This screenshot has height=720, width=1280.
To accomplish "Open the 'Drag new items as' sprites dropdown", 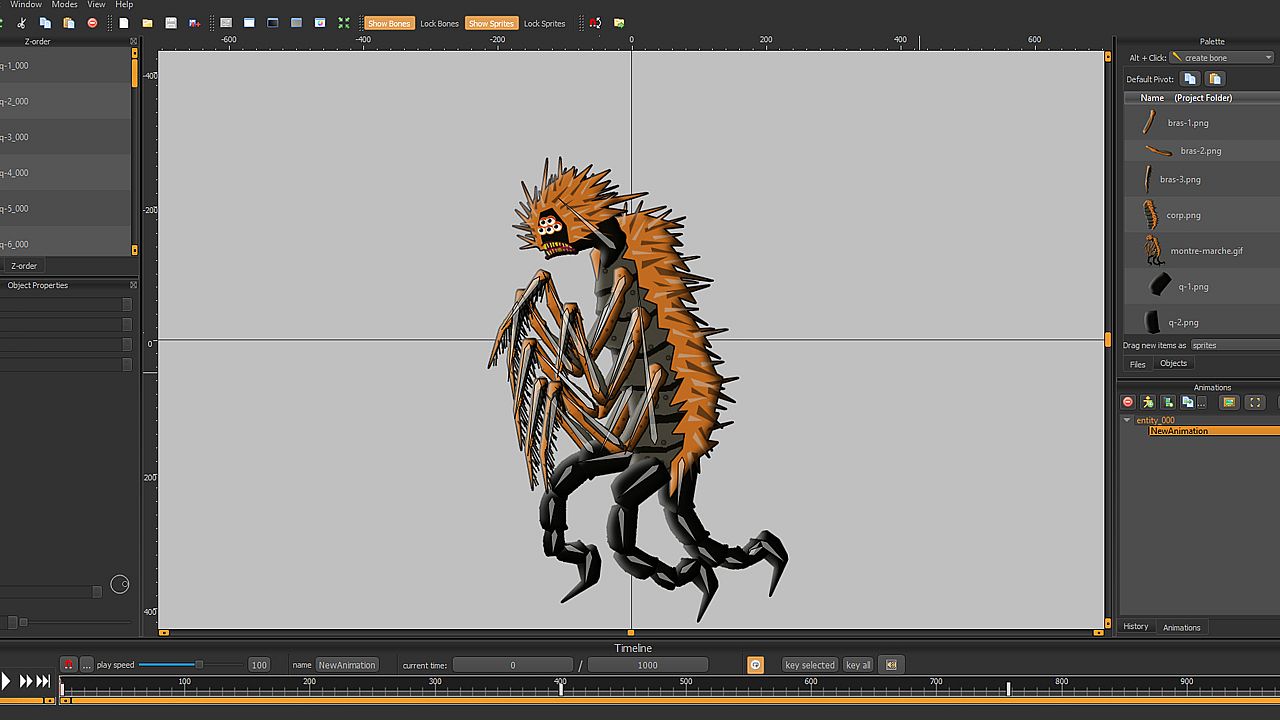I will tap(1234, 345).
